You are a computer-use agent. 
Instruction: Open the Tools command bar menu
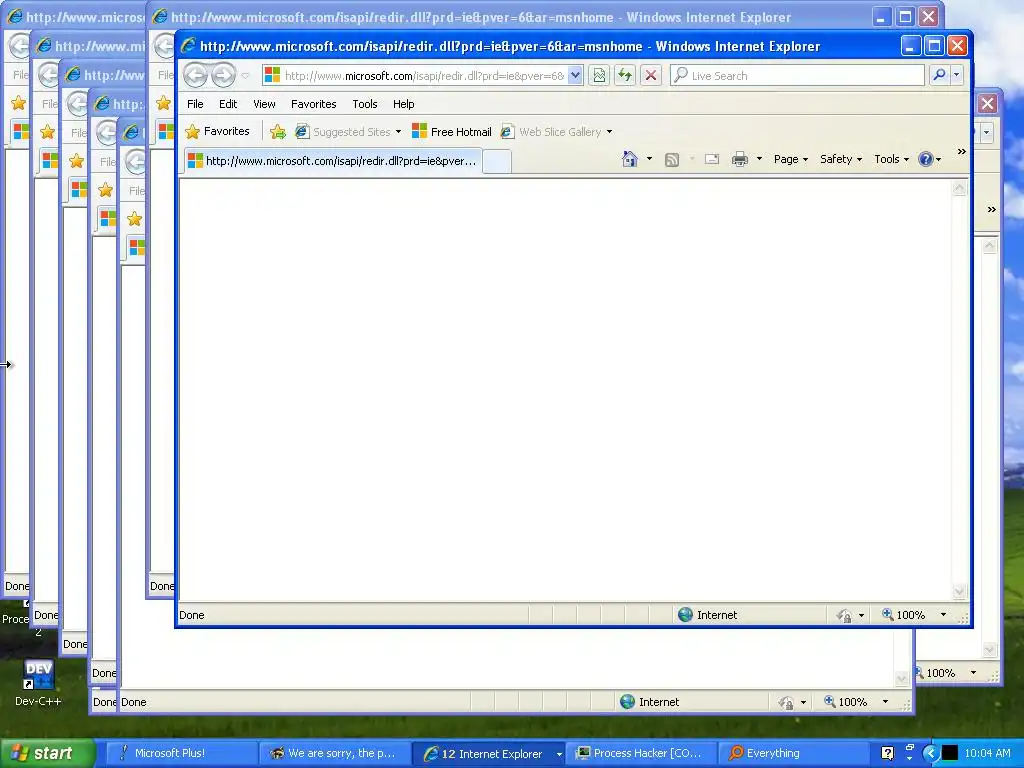(891, 159)
